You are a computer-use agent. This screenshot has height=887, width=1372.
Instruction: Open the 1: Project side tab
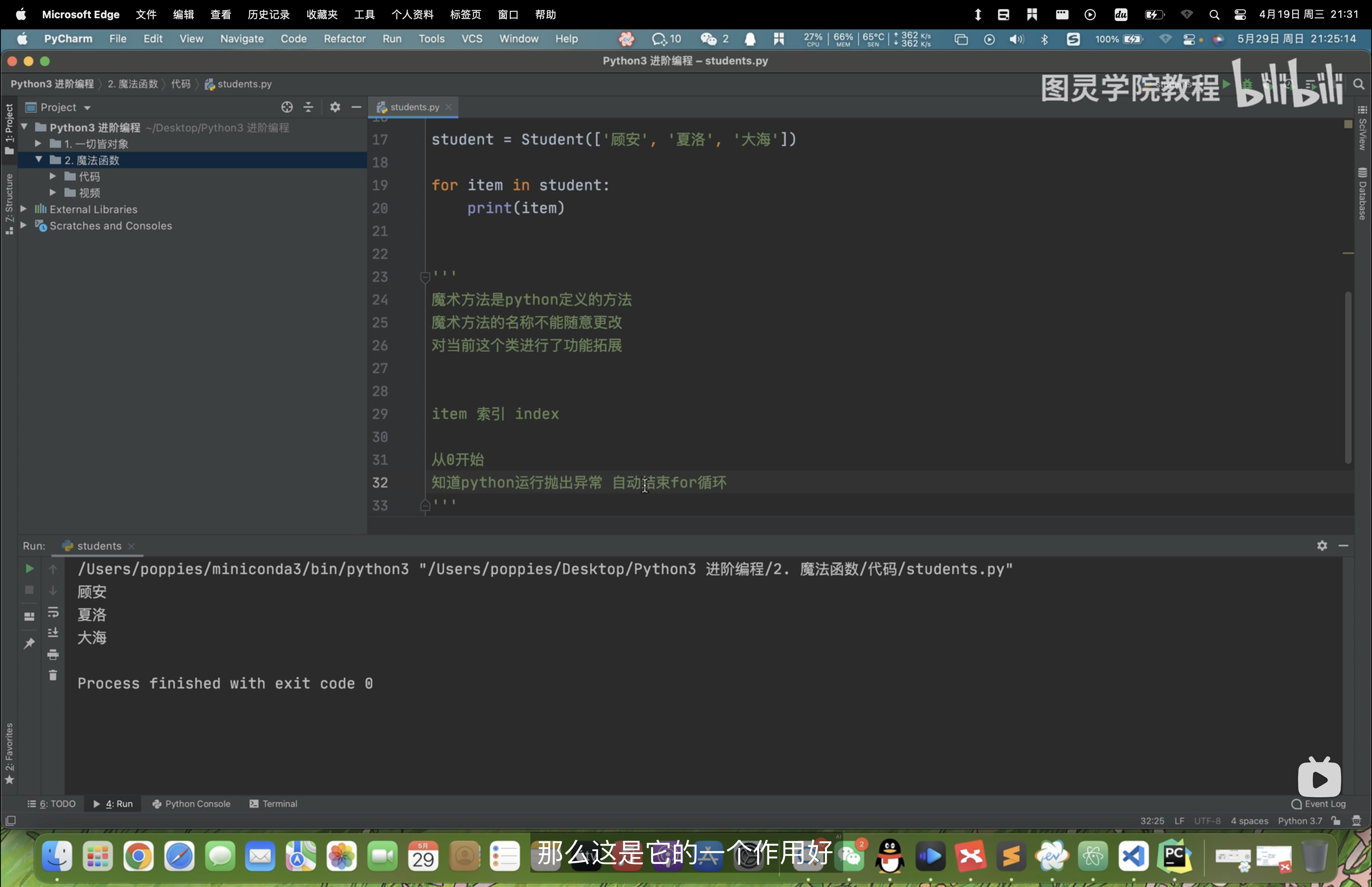tap(9, 129)
